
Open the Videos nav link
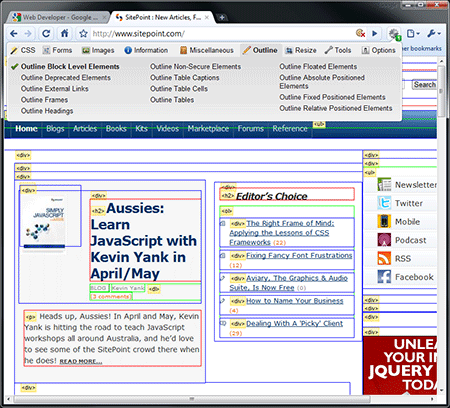pos(167,129)
